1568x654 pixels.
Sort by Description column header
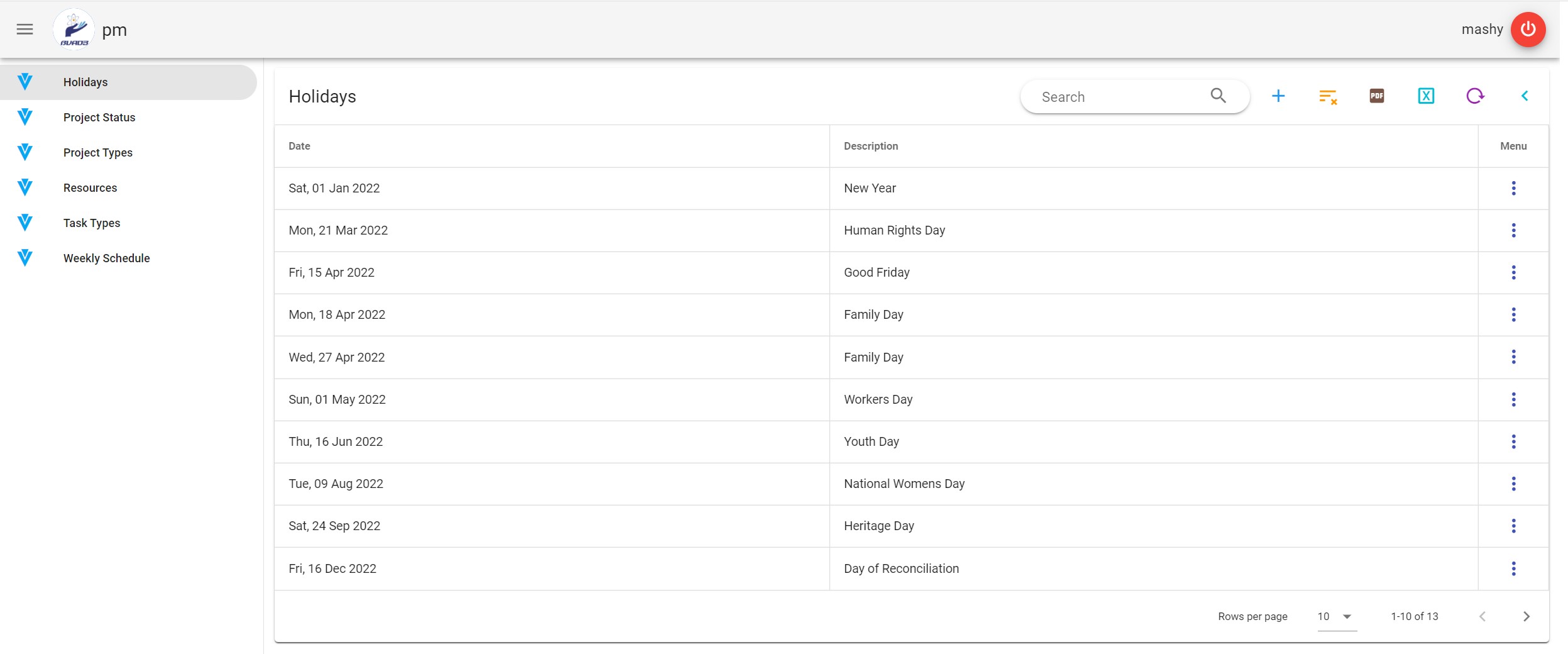870,146
